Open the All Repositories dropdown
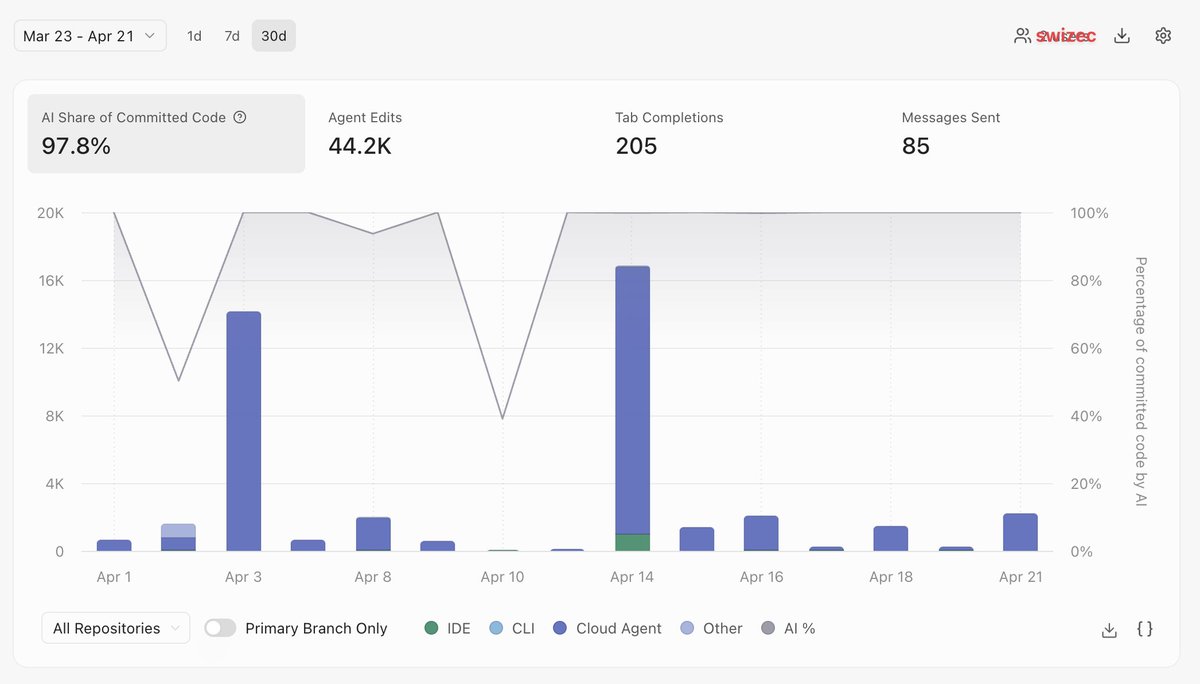This screenshot has height=684, width=1200. (x=116, y=628)
